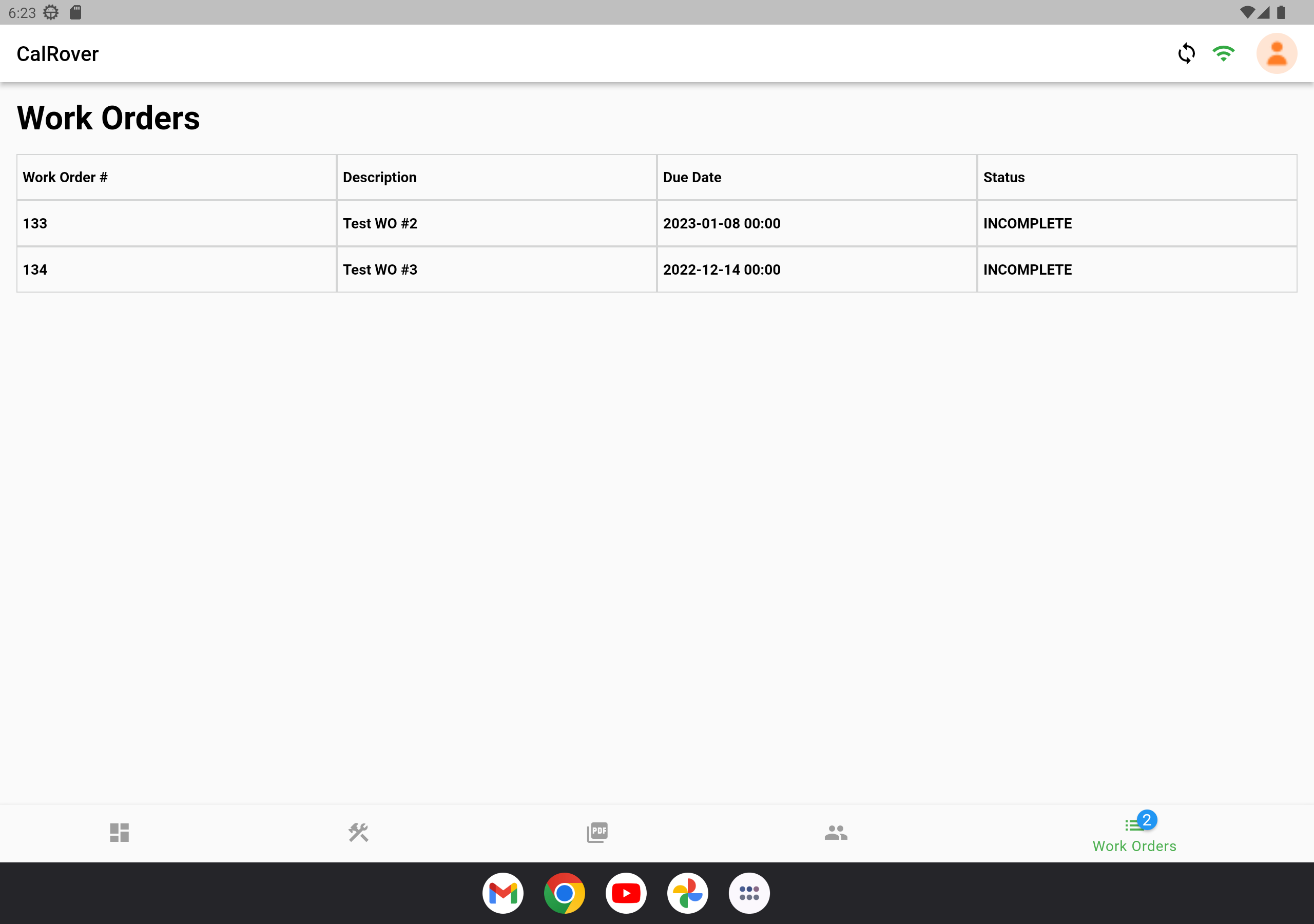This screenshot has height=924, width=1314.
Task: Click the Work Order # column header
Action: [65, 178]
